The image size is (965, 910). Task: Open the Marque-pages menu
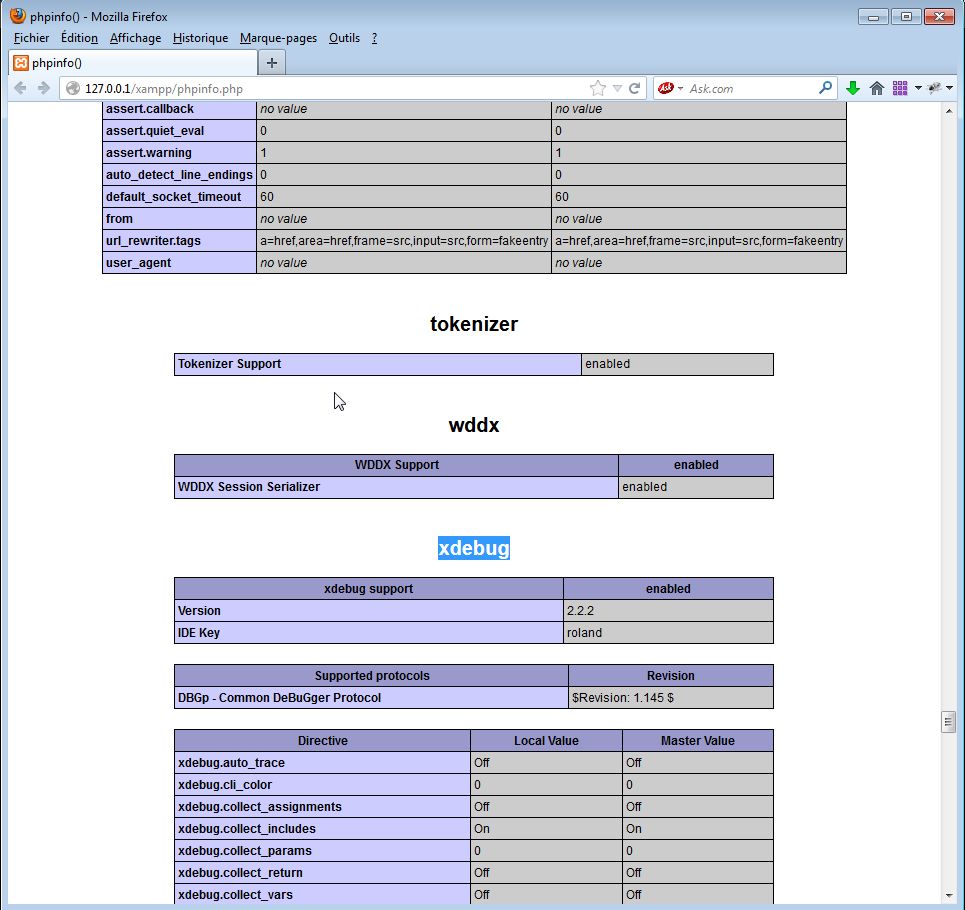coord(278,38)
